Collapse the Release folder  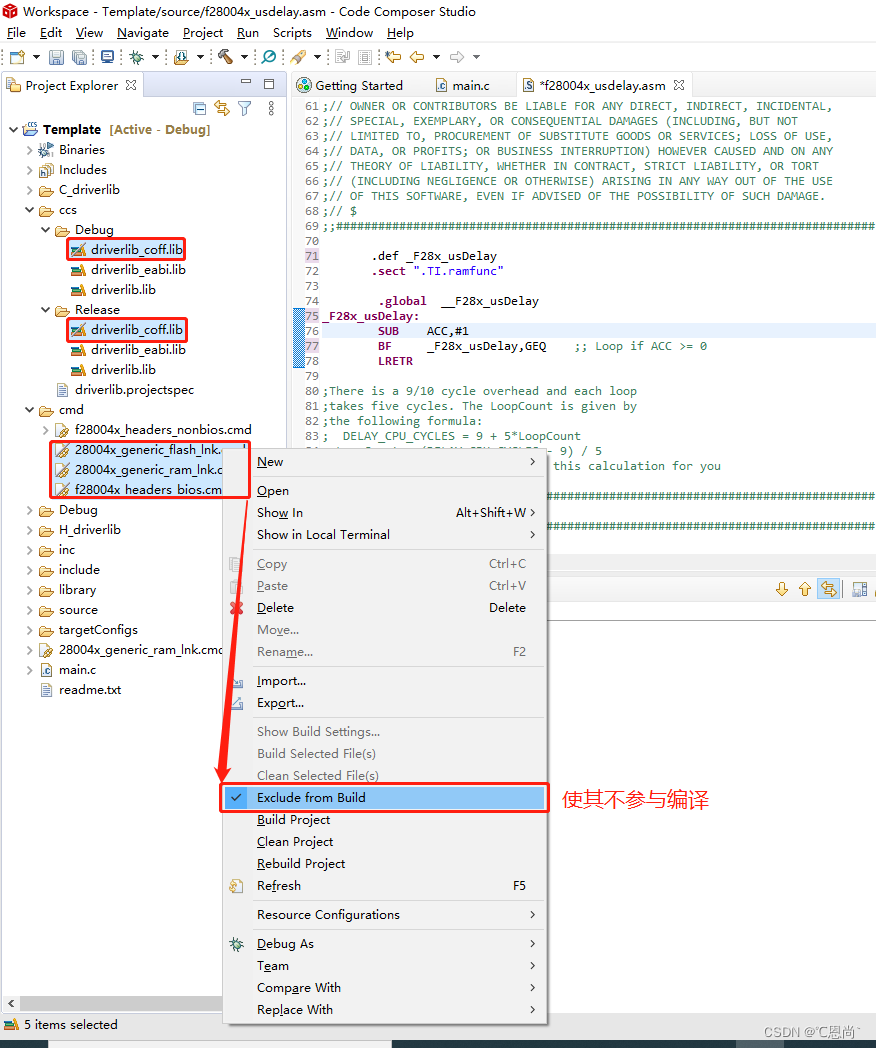(x=45, y=310)
